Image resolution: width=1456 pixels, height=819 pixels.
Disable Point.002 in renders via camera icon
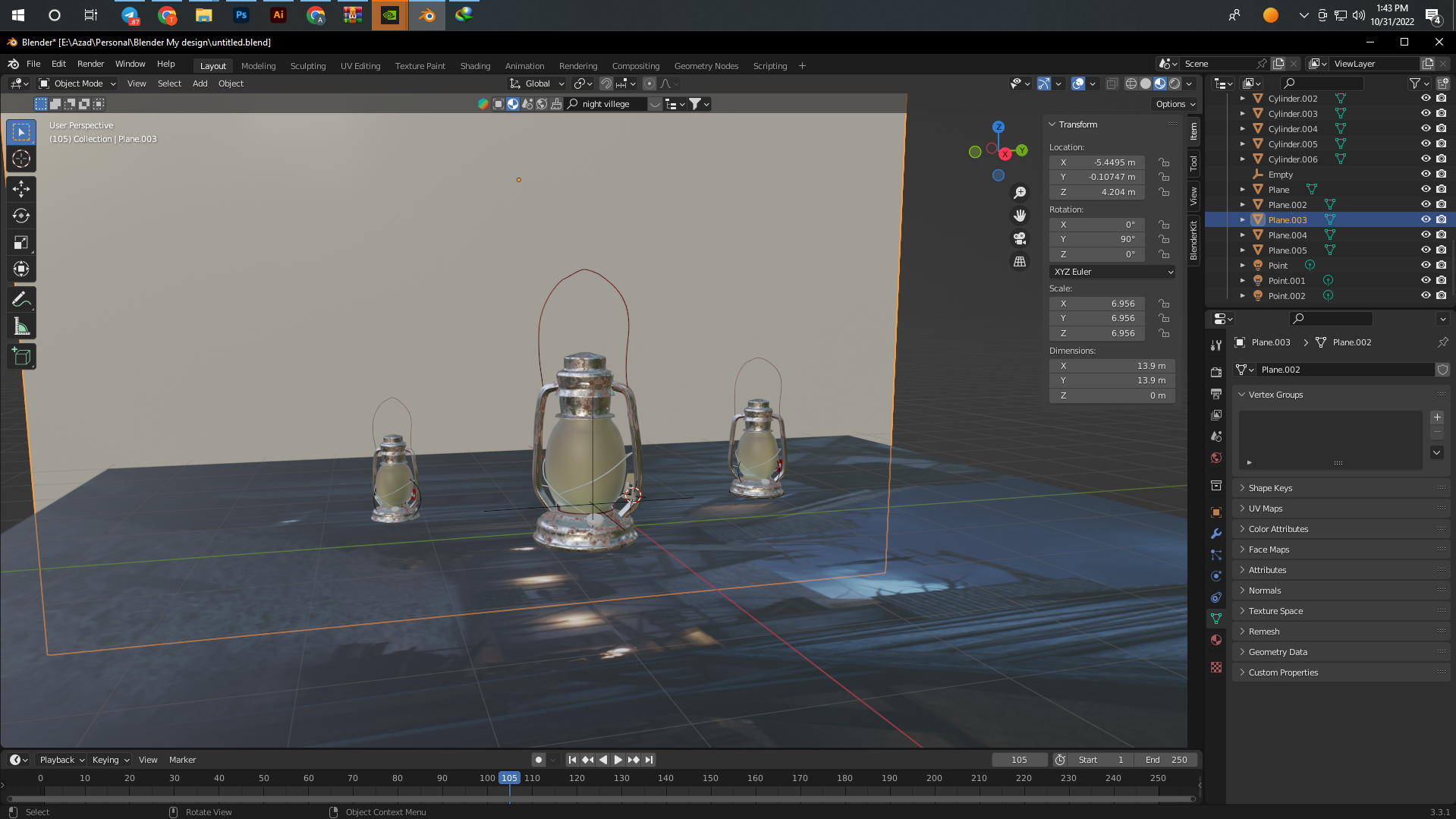click(x=1441, y=295)
